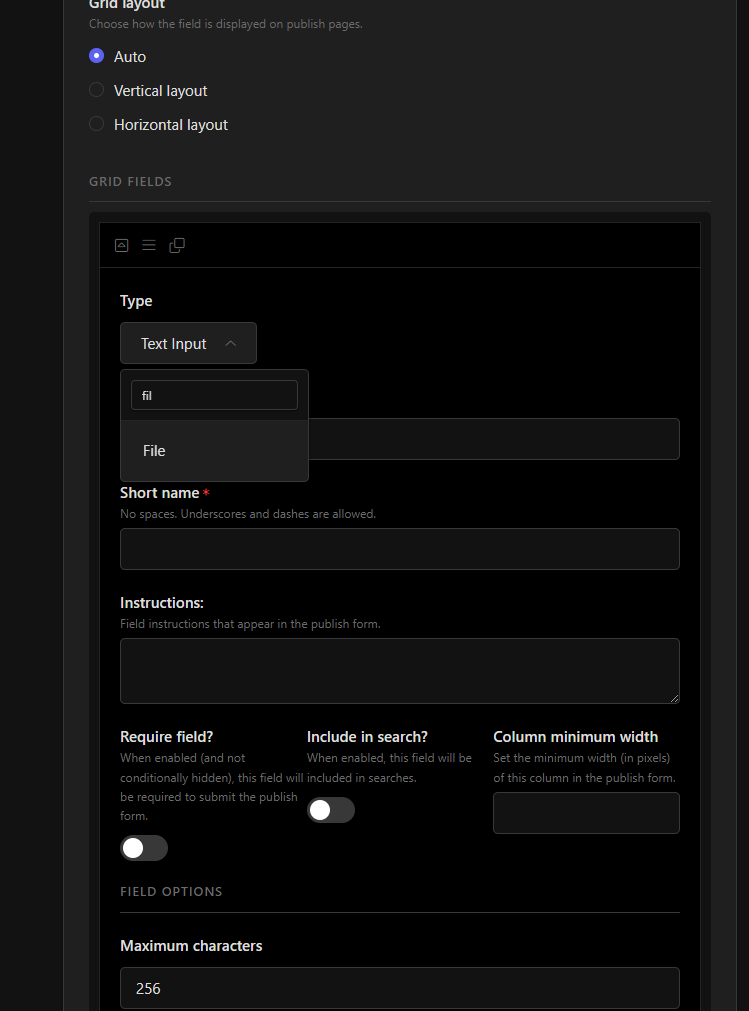Screen dimensions: 749x1011
Task: Close the Text Input type dropdown
Action: [x=188, y=343]
